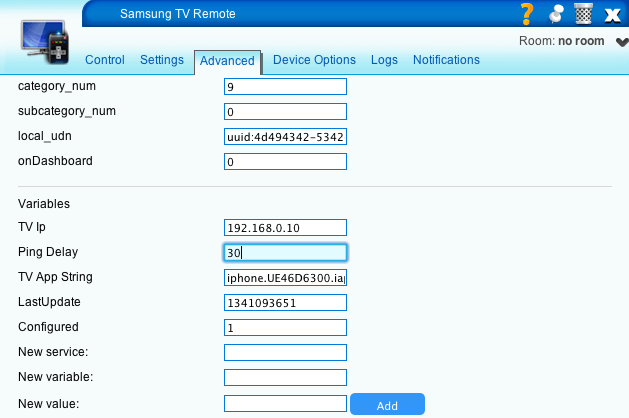Image resolution: width=629 pixels, height=418 pixels.
Task: Click the 'New service:' label
Action: (x=53, y=352)
